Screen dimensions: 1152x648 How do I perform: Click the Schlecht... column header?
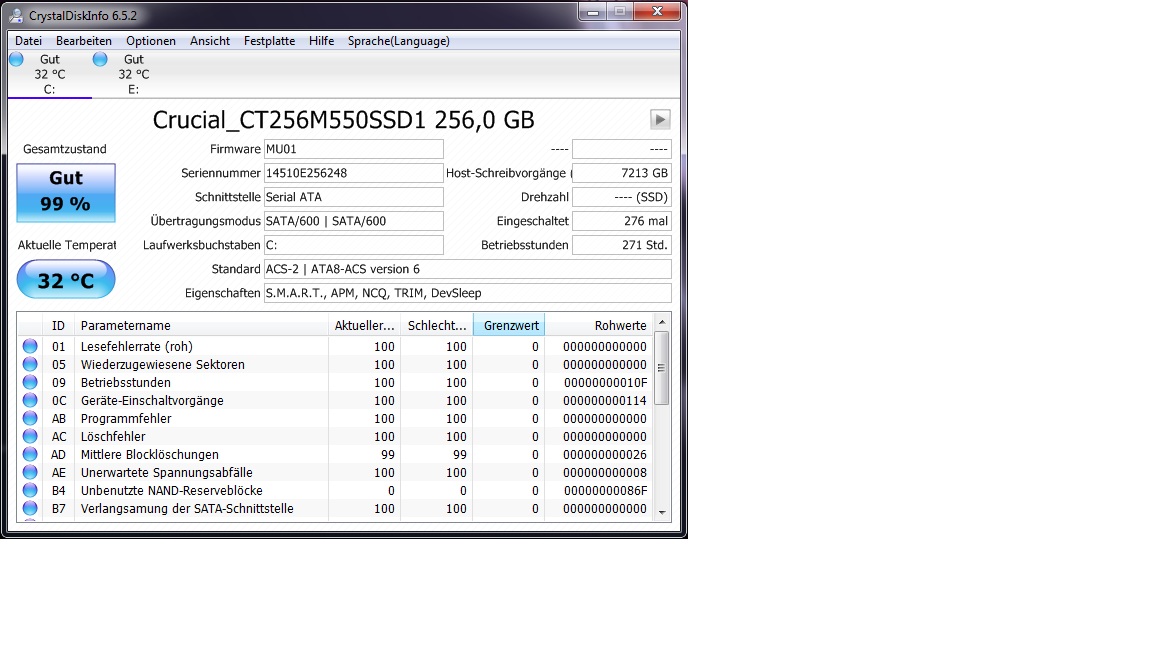click(x=436, y=325)
